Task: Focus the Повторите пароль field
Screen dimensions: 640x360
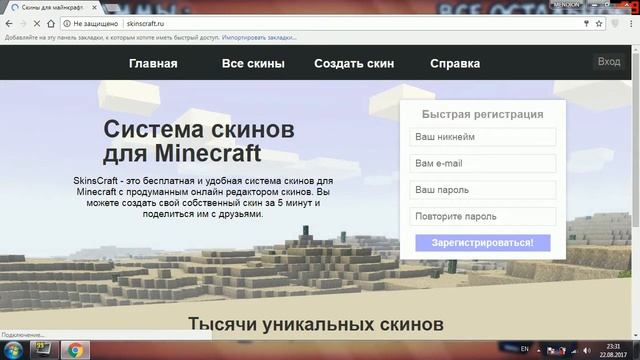Action: point(482,216)
